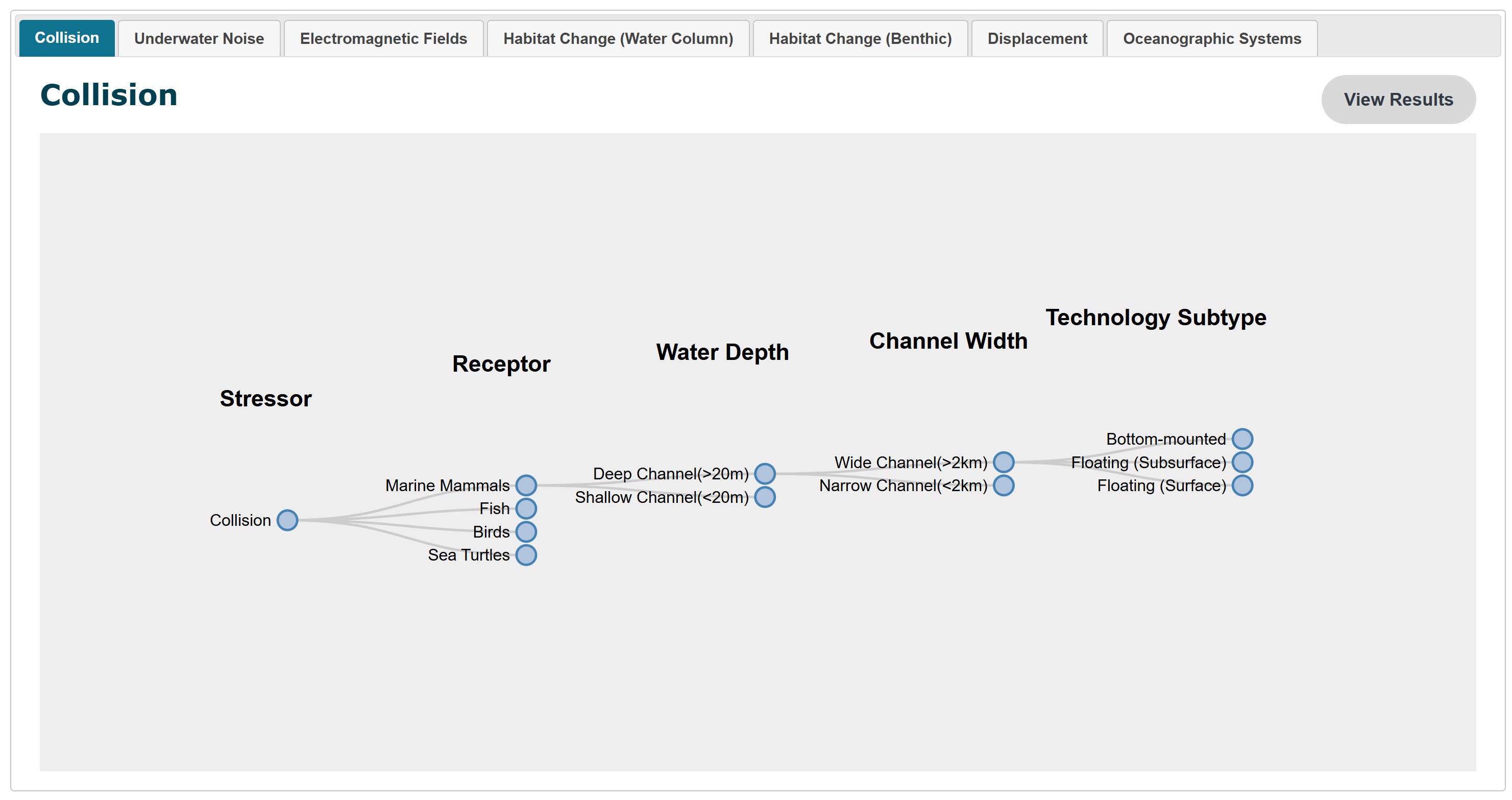
Task: Select the Floating (Surface) node
Action: pos(1242,486)
